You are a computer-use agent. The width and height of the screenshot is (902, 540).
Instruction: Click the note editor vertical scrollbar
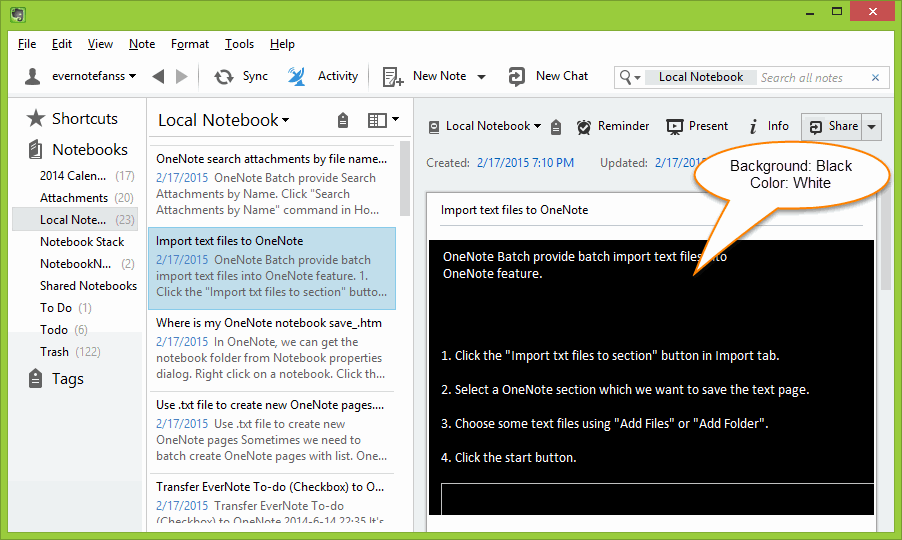pyautogui.click(x=886, y=242)
